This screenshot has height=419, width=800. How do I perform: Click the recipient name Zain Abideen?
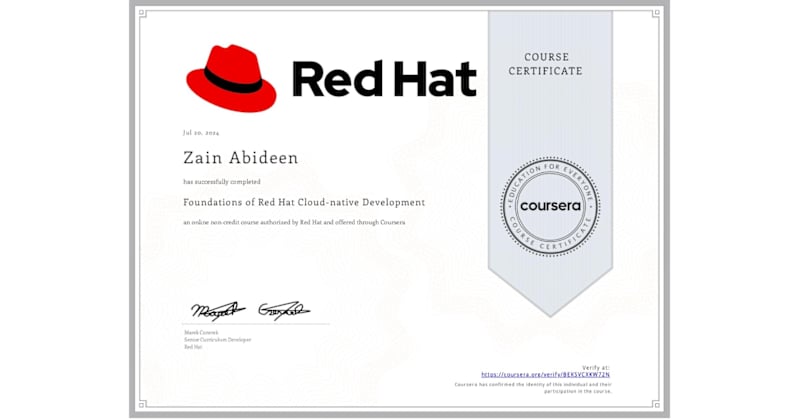[241, 158]
